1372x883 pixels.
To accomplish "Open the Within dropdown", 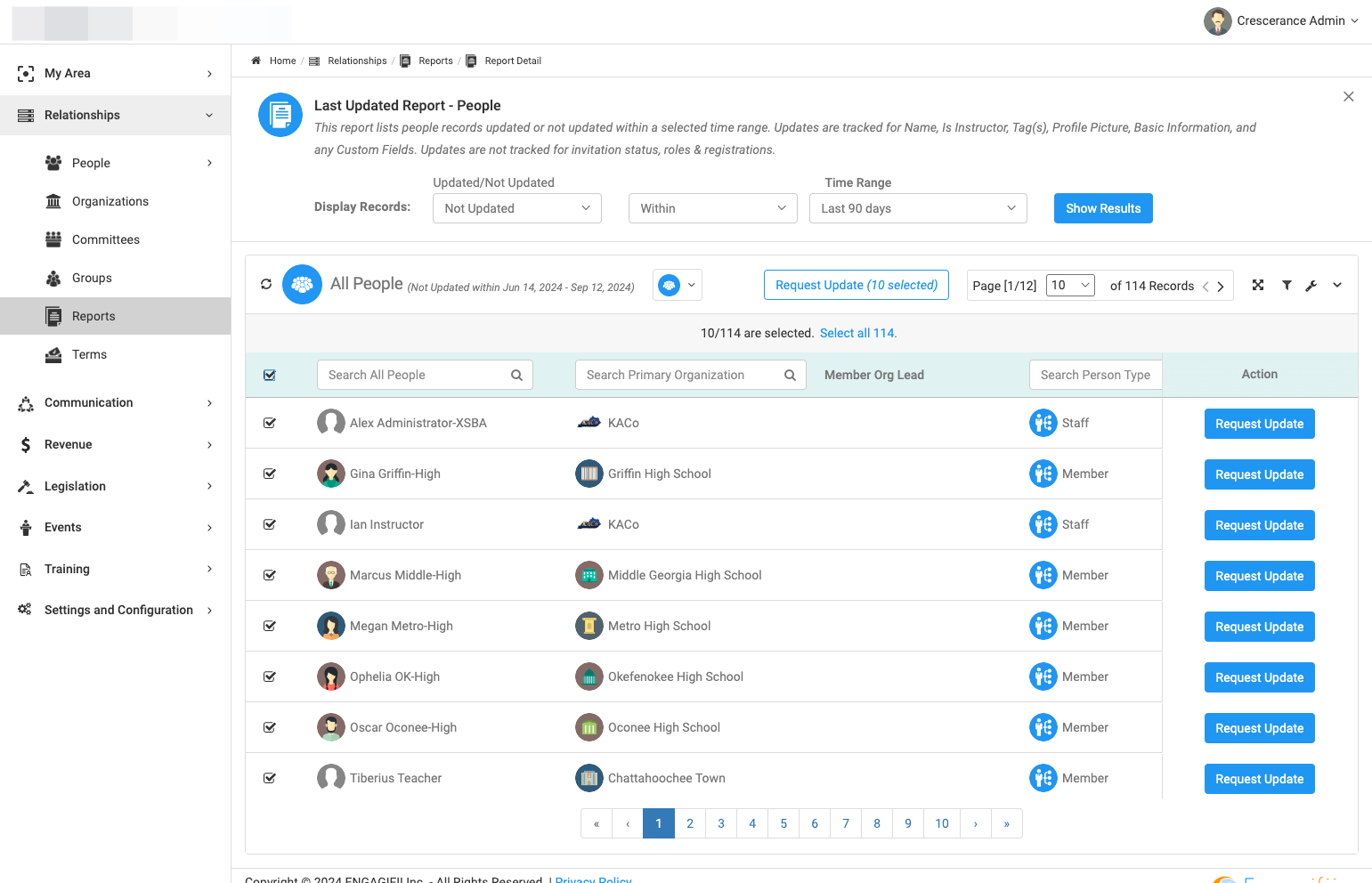I will [x=713, y=208].
